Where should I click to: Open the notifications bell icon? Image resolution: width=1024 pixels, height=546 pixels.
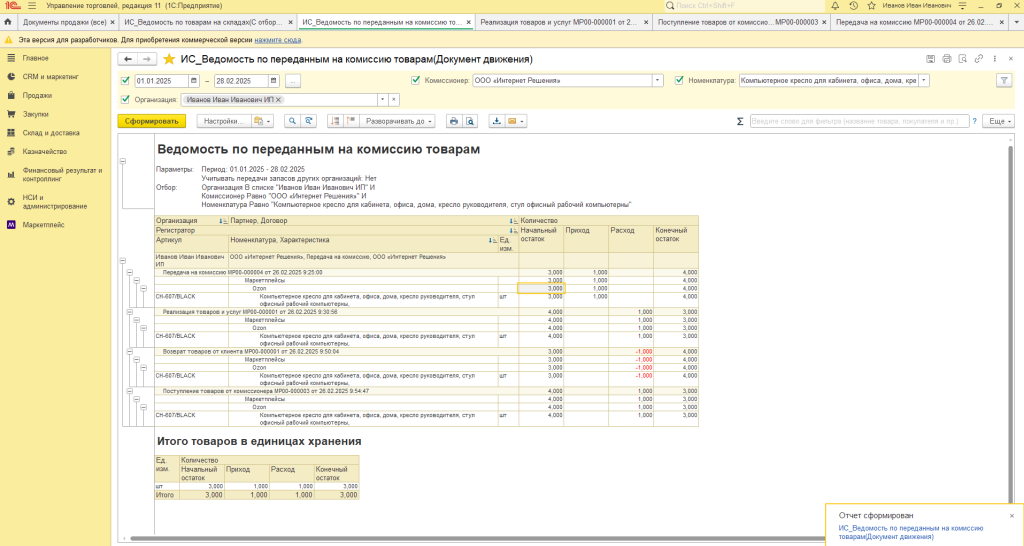pyautogui.click(x=835, y=6)
